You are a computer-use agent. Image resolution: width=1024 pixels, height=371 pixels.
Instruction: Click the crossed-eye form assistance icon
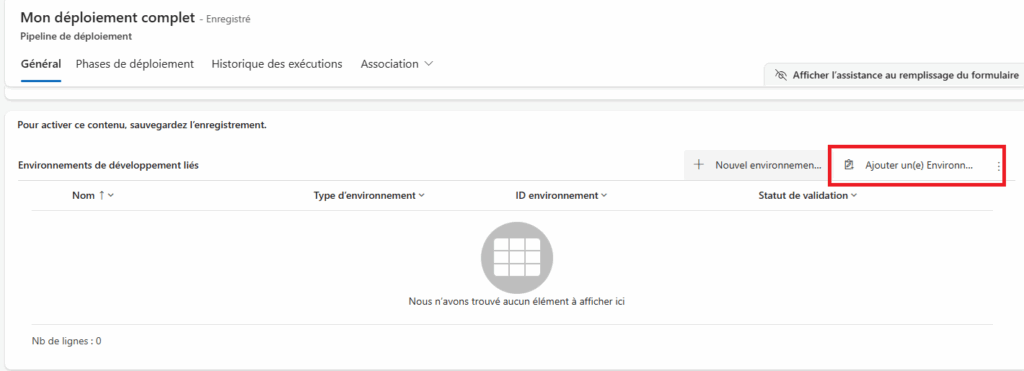(780, 75)
